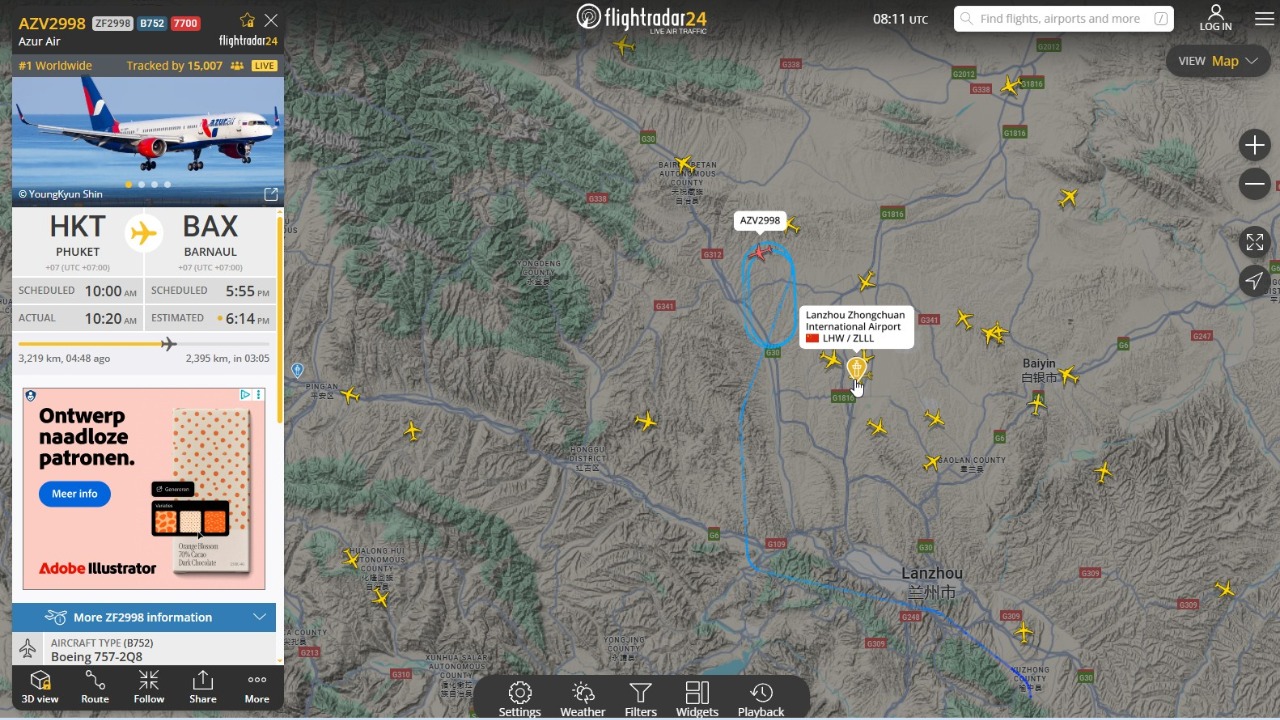Open the Weather layer options
Screen dimensions: 1280x720
click(x=583, y=699)
